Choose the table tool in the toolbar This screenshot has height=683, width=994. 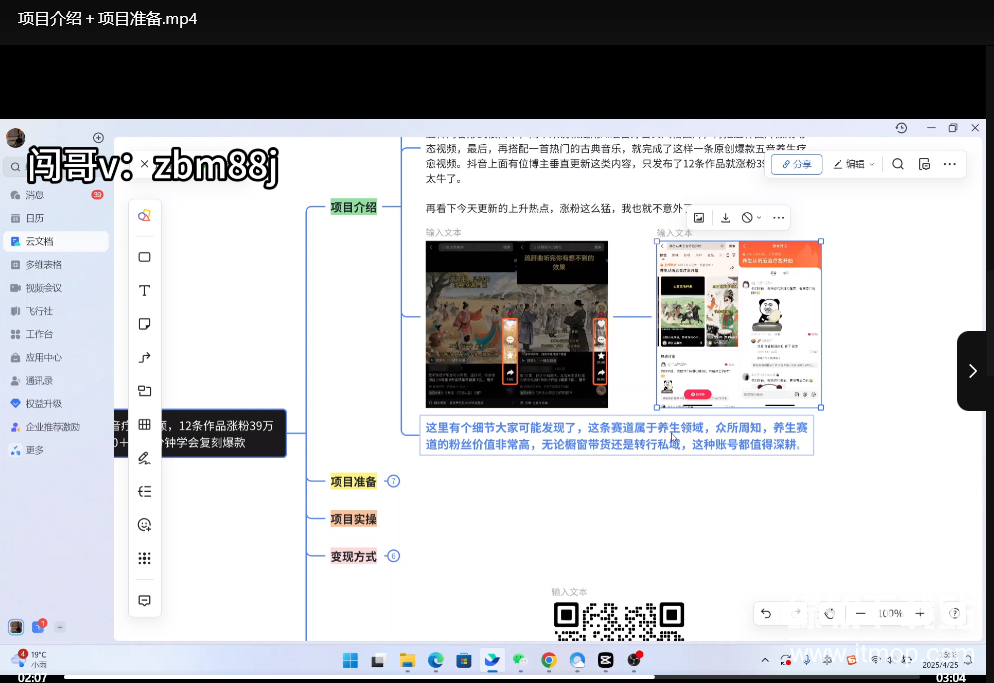click(x=145, y=425)
